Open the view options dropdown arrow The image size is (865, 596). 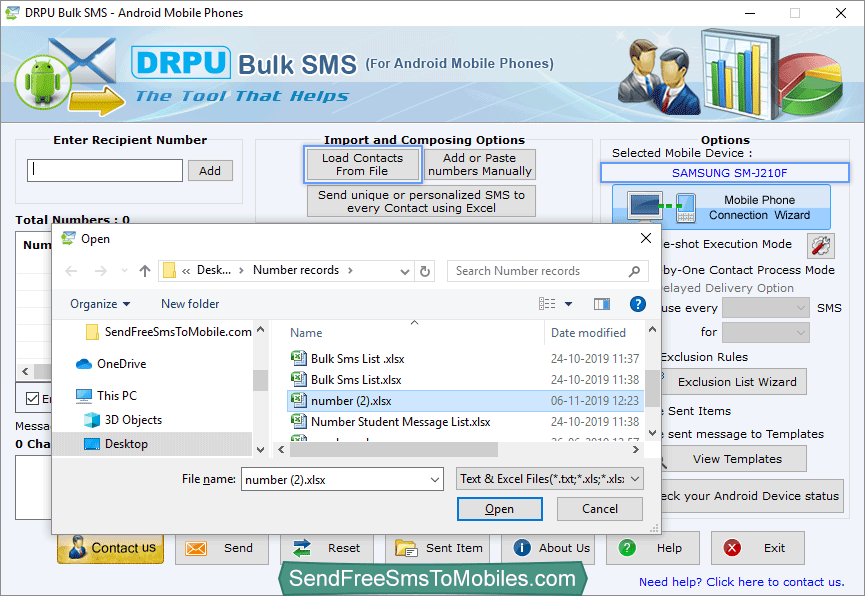[569, 304]
